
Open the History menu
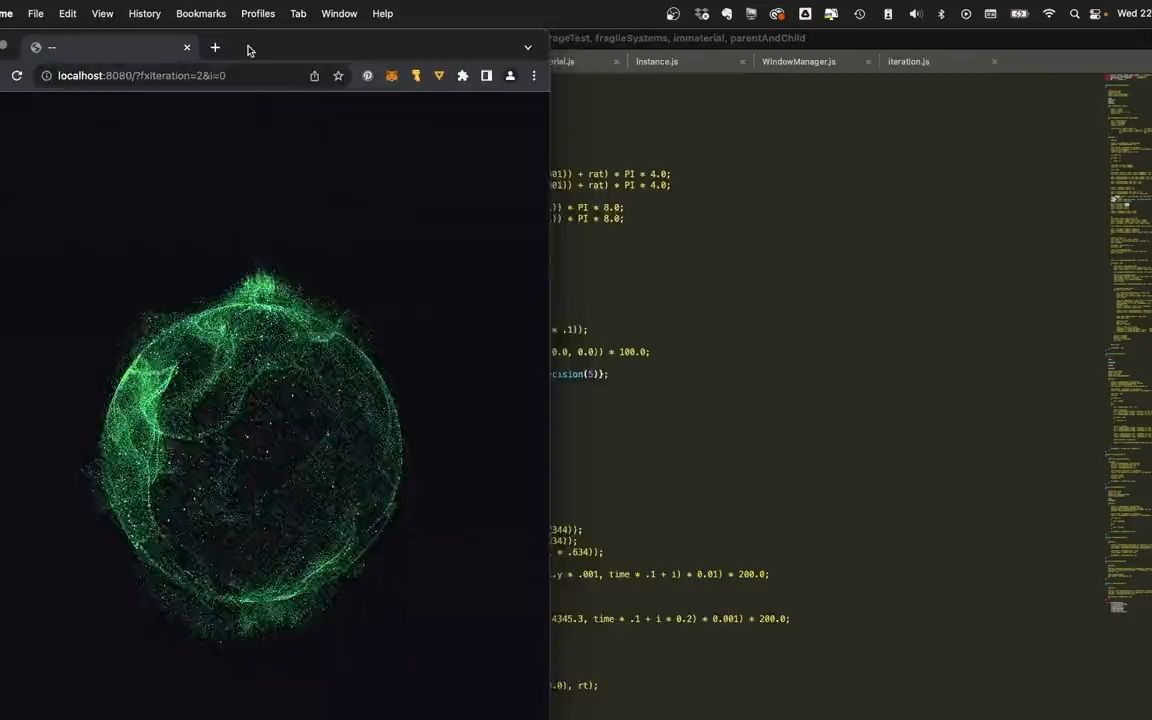(145, 13)
